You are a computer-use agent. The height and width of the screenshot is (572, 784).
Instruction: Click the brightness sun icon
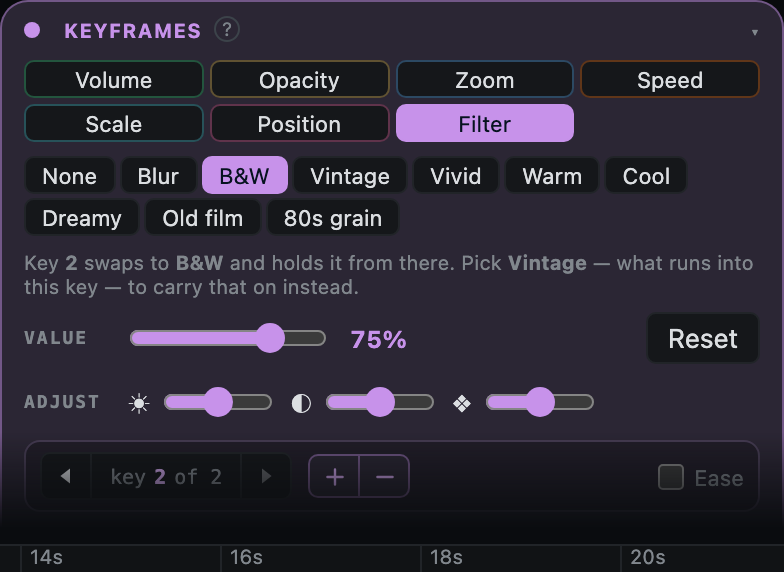[x=138, y=403]
